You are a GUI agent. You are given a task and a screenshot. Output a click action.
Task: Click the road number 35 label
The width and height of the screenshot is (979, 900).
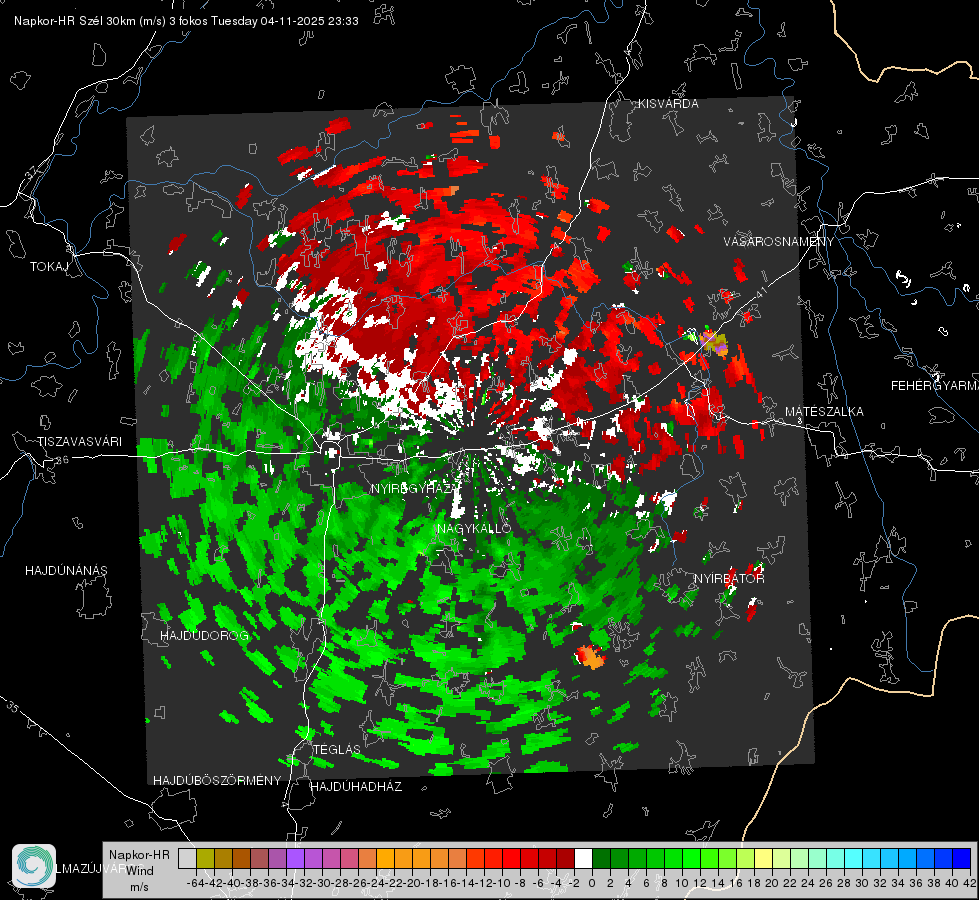(13, 707)
